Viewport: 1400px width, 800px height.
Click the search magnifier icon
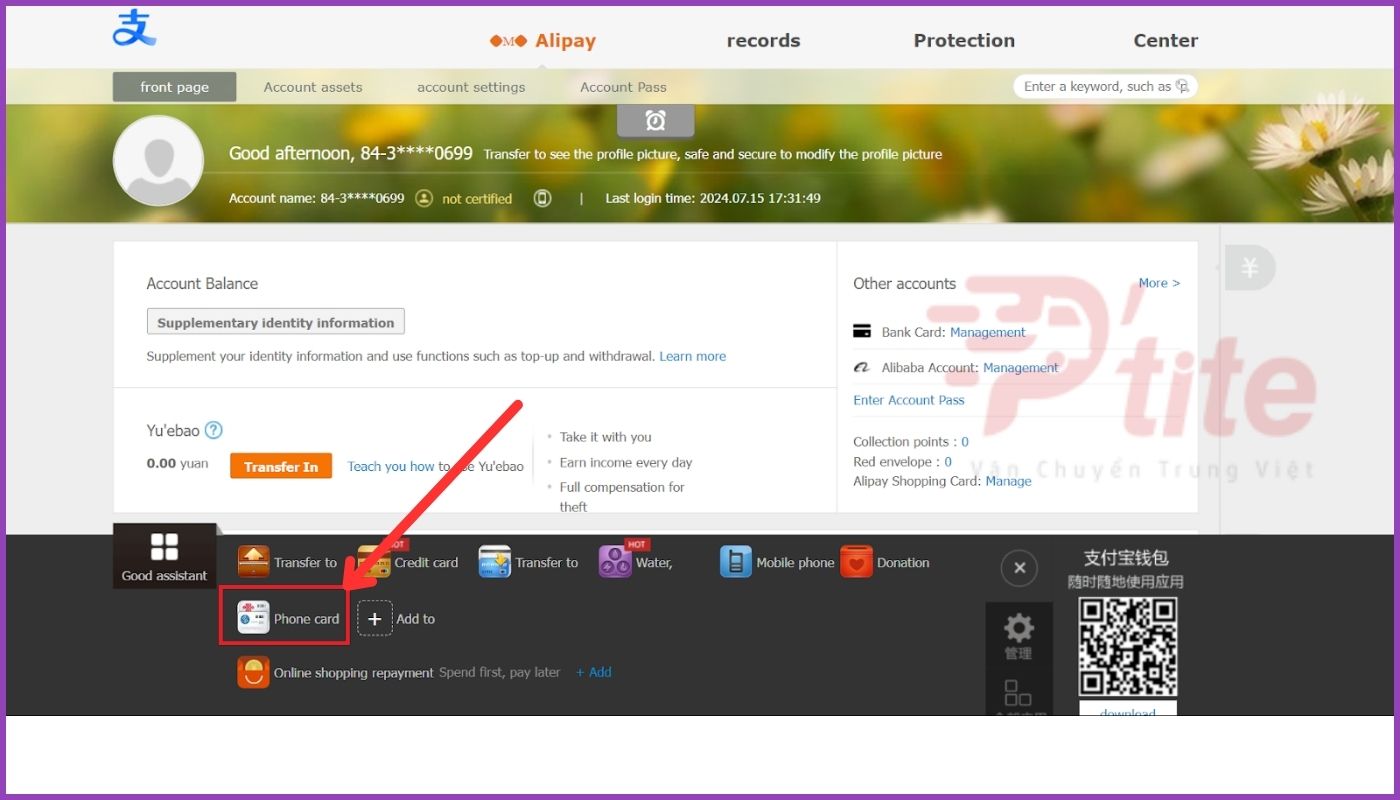(x=1182, y=86)
